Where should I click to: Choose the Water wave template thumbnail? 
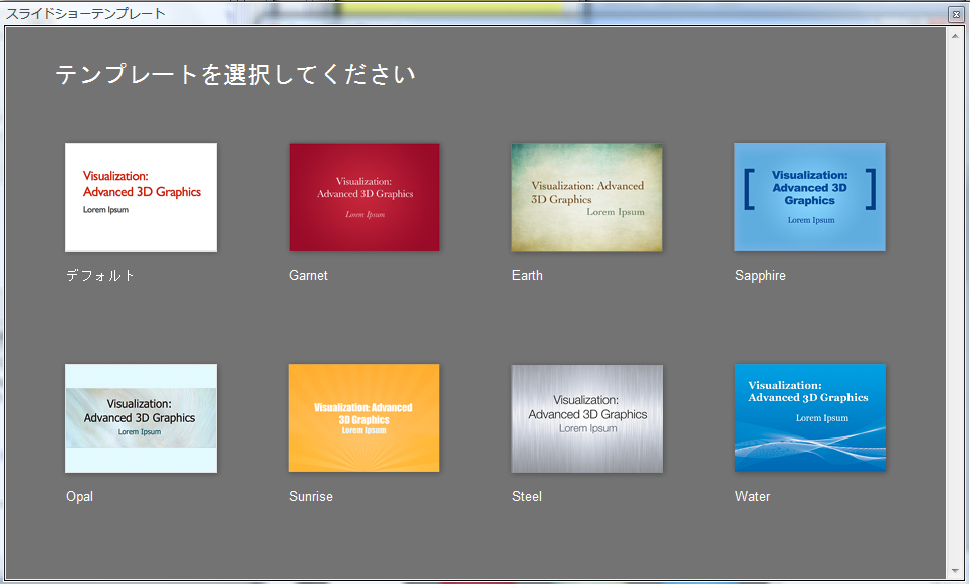click(x=810, y=418)
